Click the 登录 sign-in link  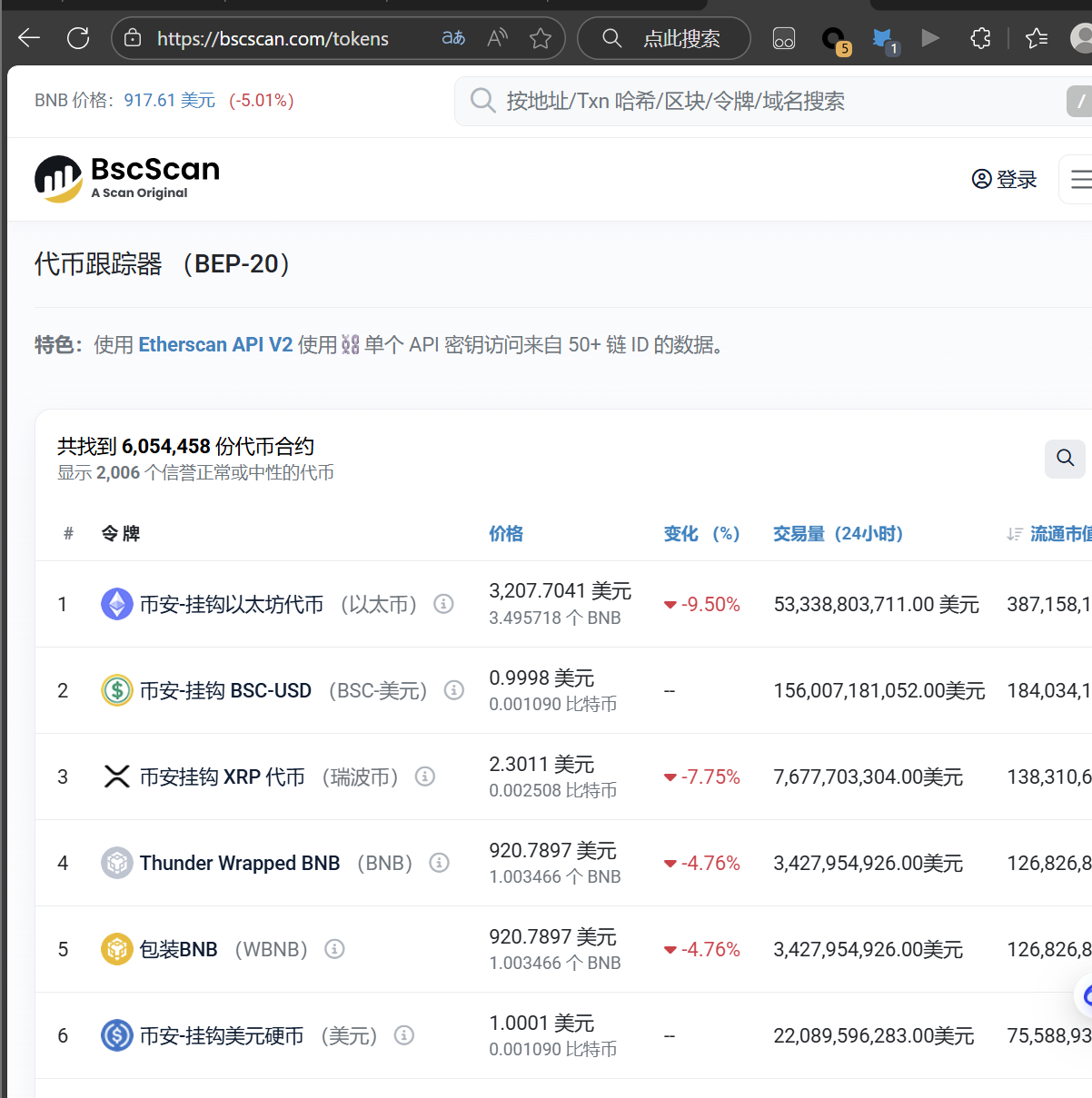tap(1004, 179)
